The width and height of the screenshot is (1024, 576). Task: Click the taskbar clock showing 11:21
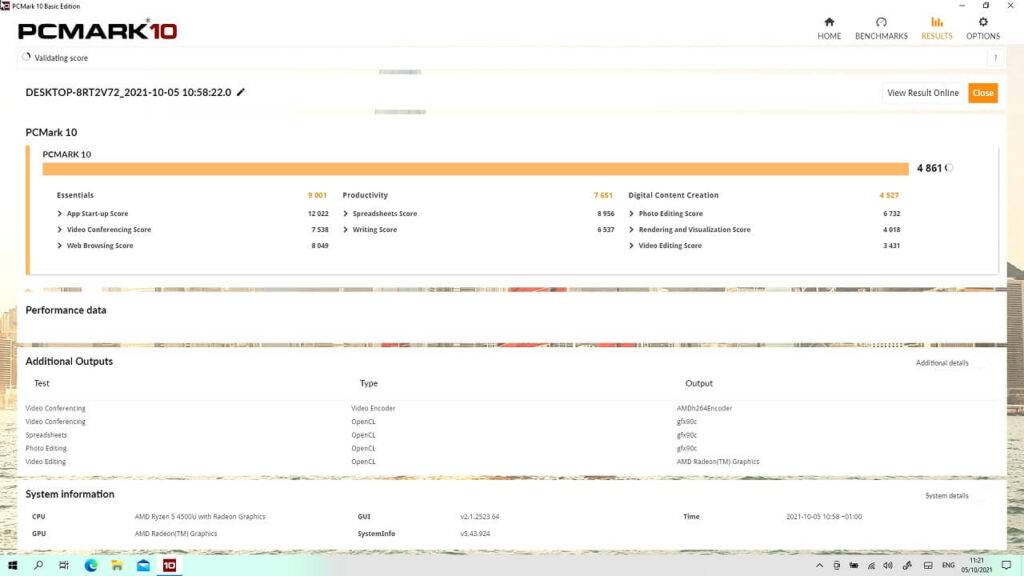[x=976, y=566]
